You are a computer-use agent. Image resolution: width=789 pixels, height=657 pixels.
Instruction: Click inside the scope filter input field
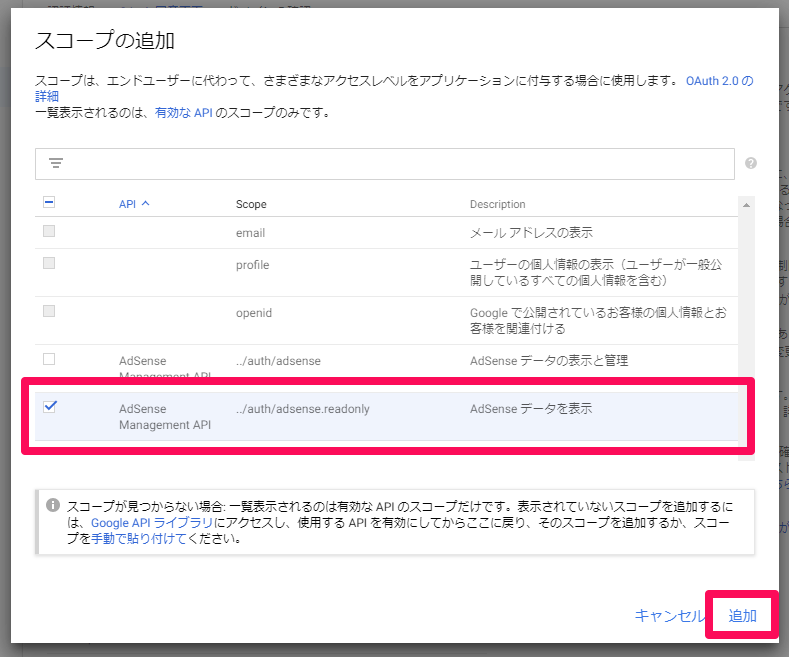coord(384,163)
